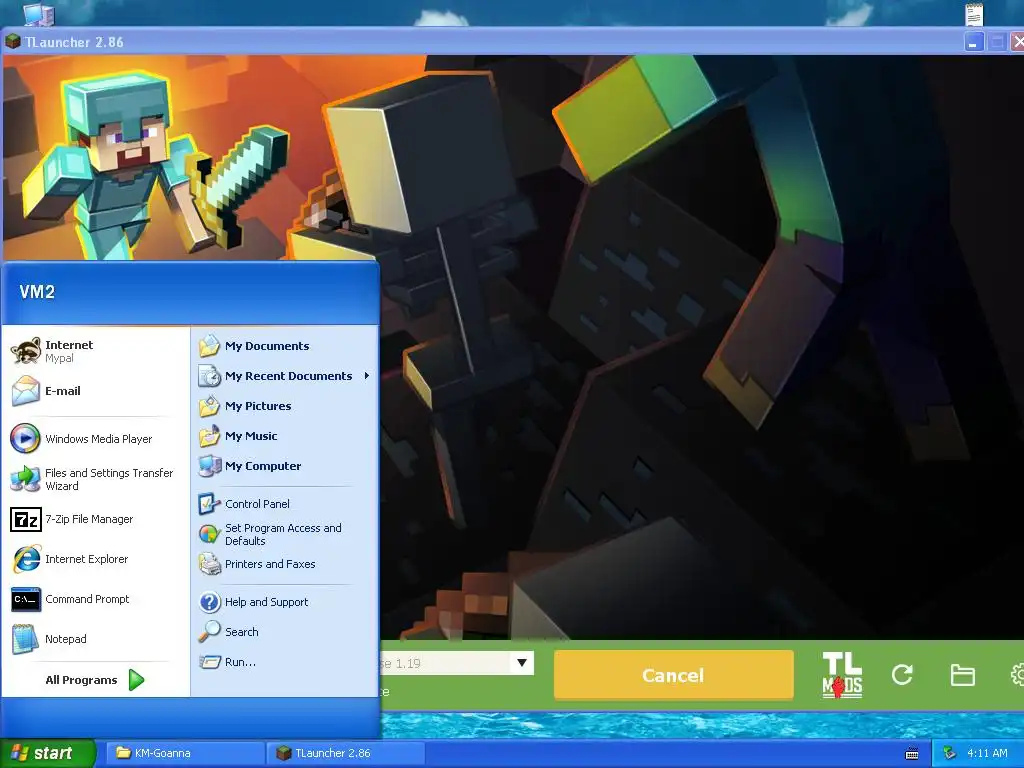Open TLauncher settings gear
This screenshot has width=1024, height=768.
coord(1017,675)
